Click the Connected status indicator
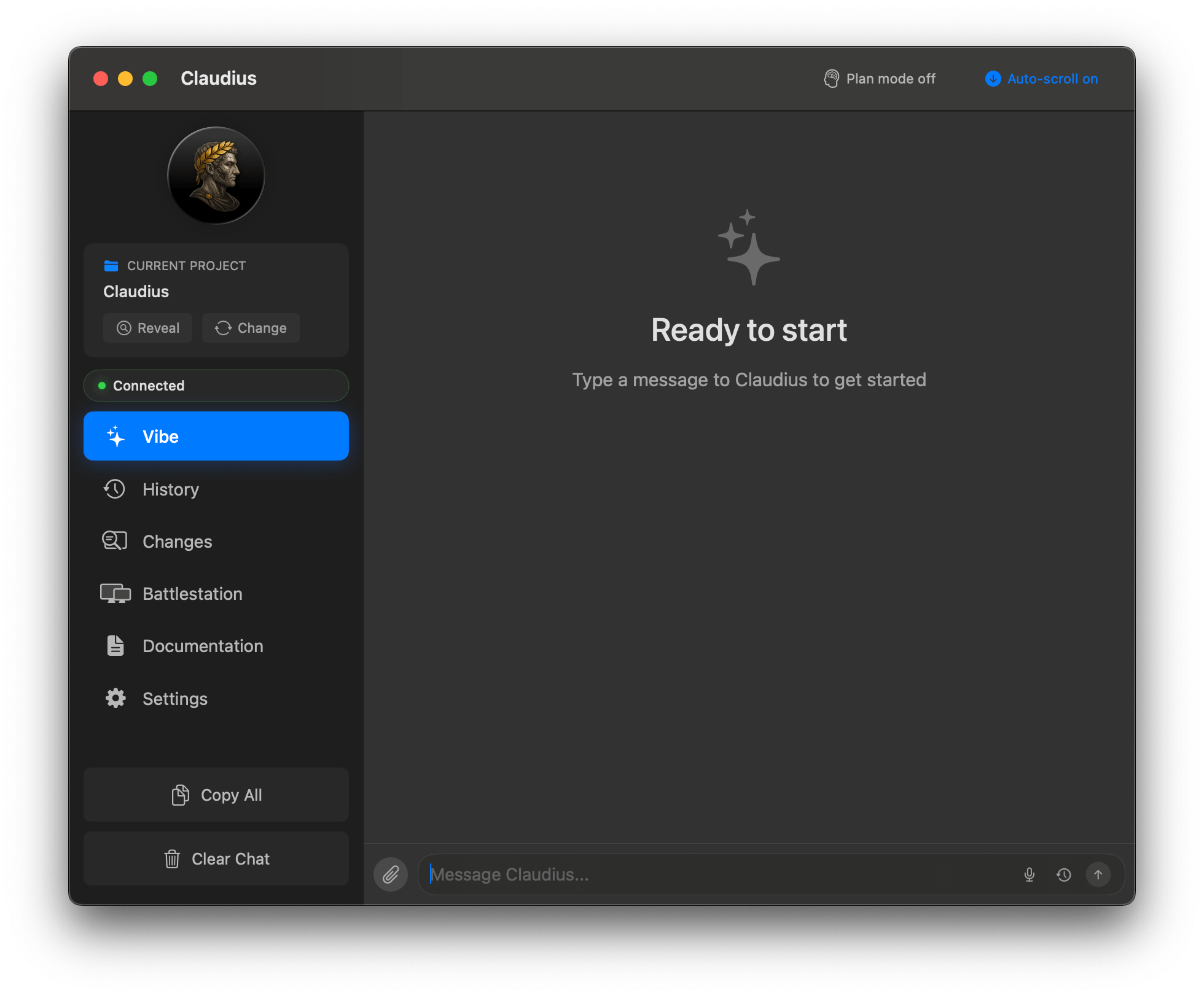1204x996 pixels. tap(216, 386)
